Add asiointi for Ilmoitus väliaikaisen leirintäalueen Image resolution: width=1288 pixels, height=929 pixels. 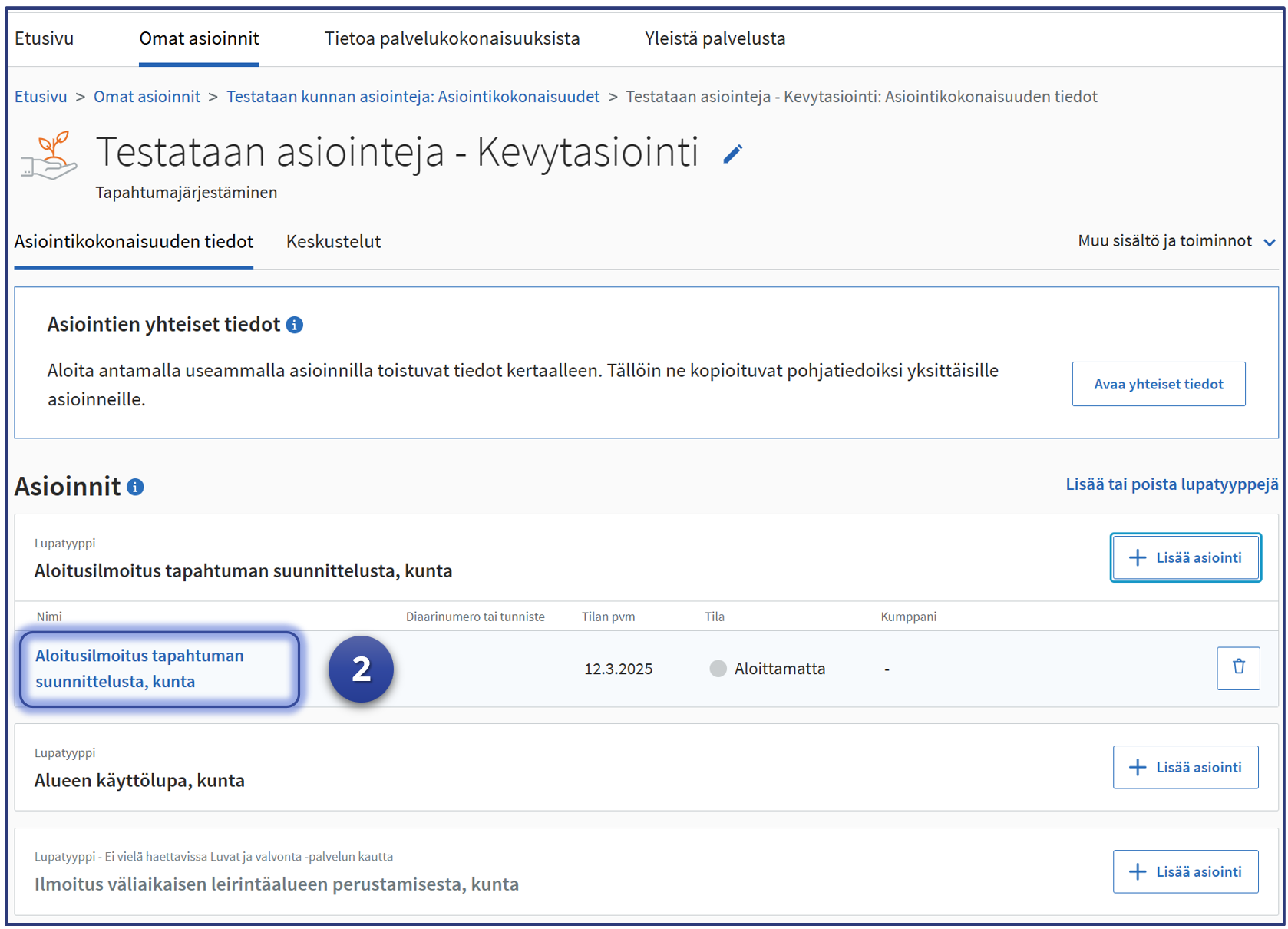coord(1184,871)
